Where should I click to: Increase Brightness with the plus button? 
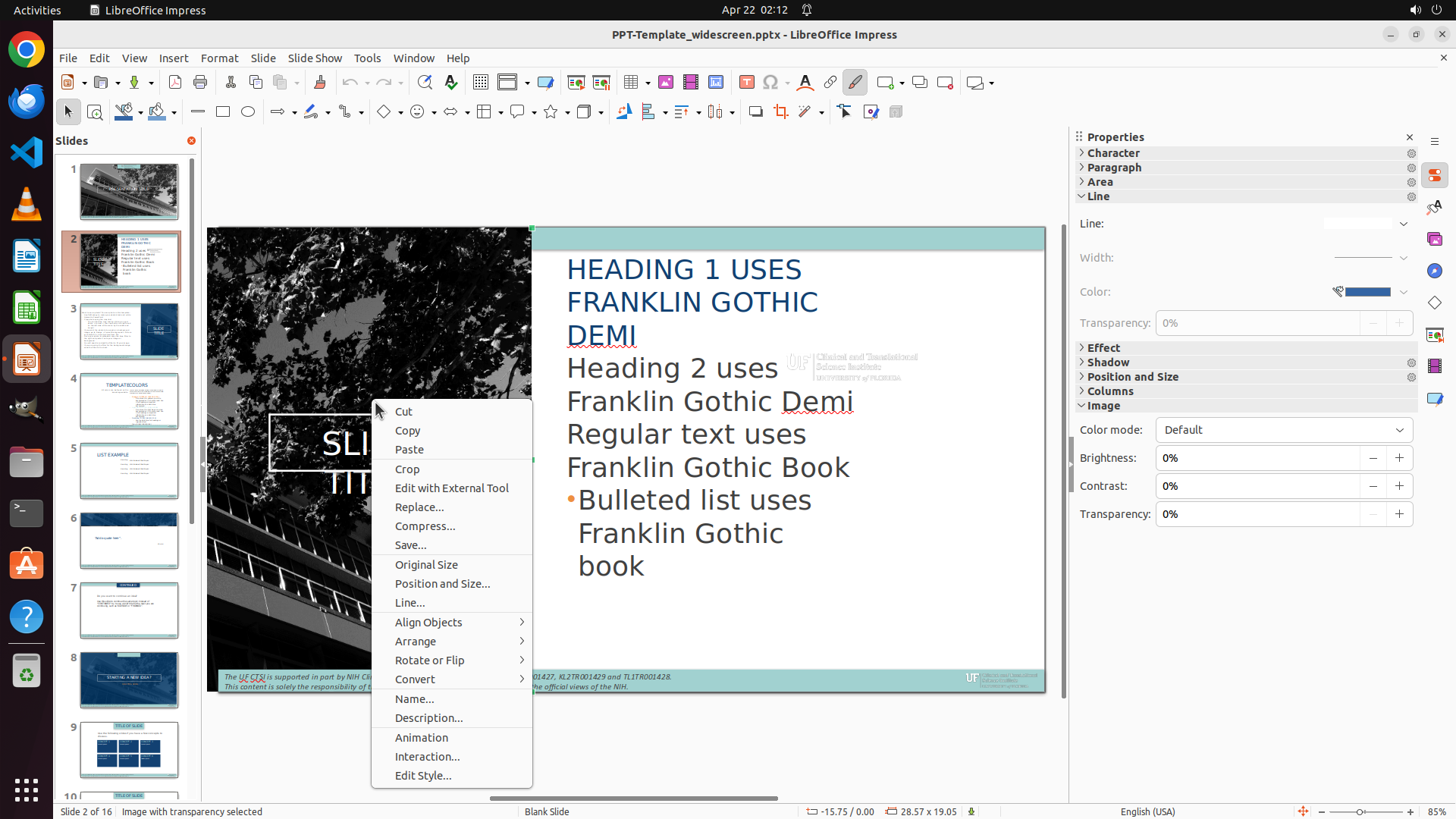pyautogui.click(x=1399, y=458)
